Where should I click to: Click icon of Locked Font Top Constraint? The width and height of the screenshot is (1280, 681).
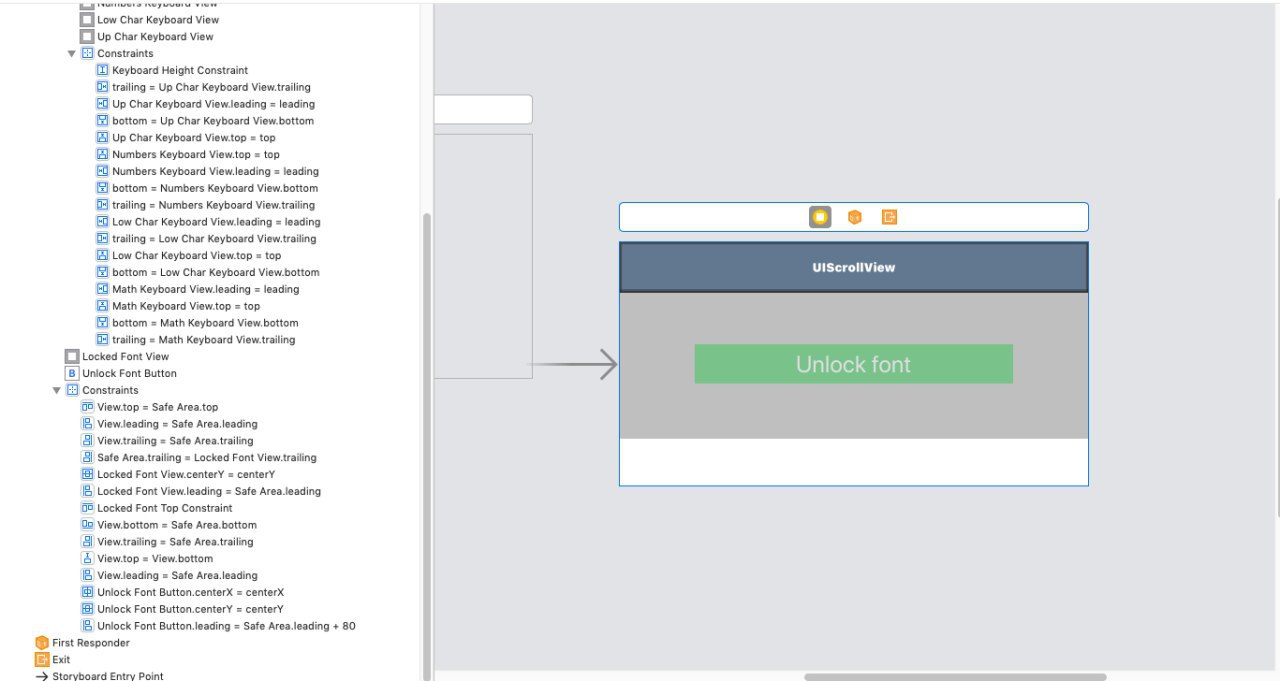(x=88, y=509)
